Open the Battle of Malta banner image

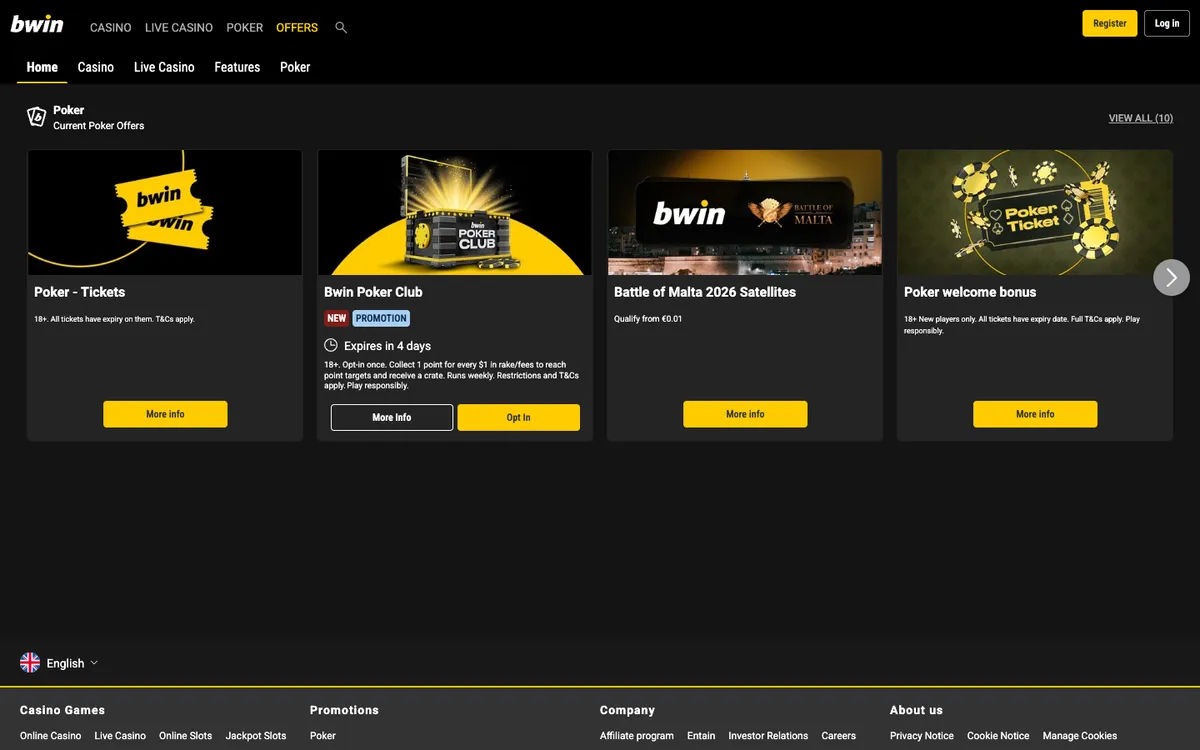tap(745, 213)
